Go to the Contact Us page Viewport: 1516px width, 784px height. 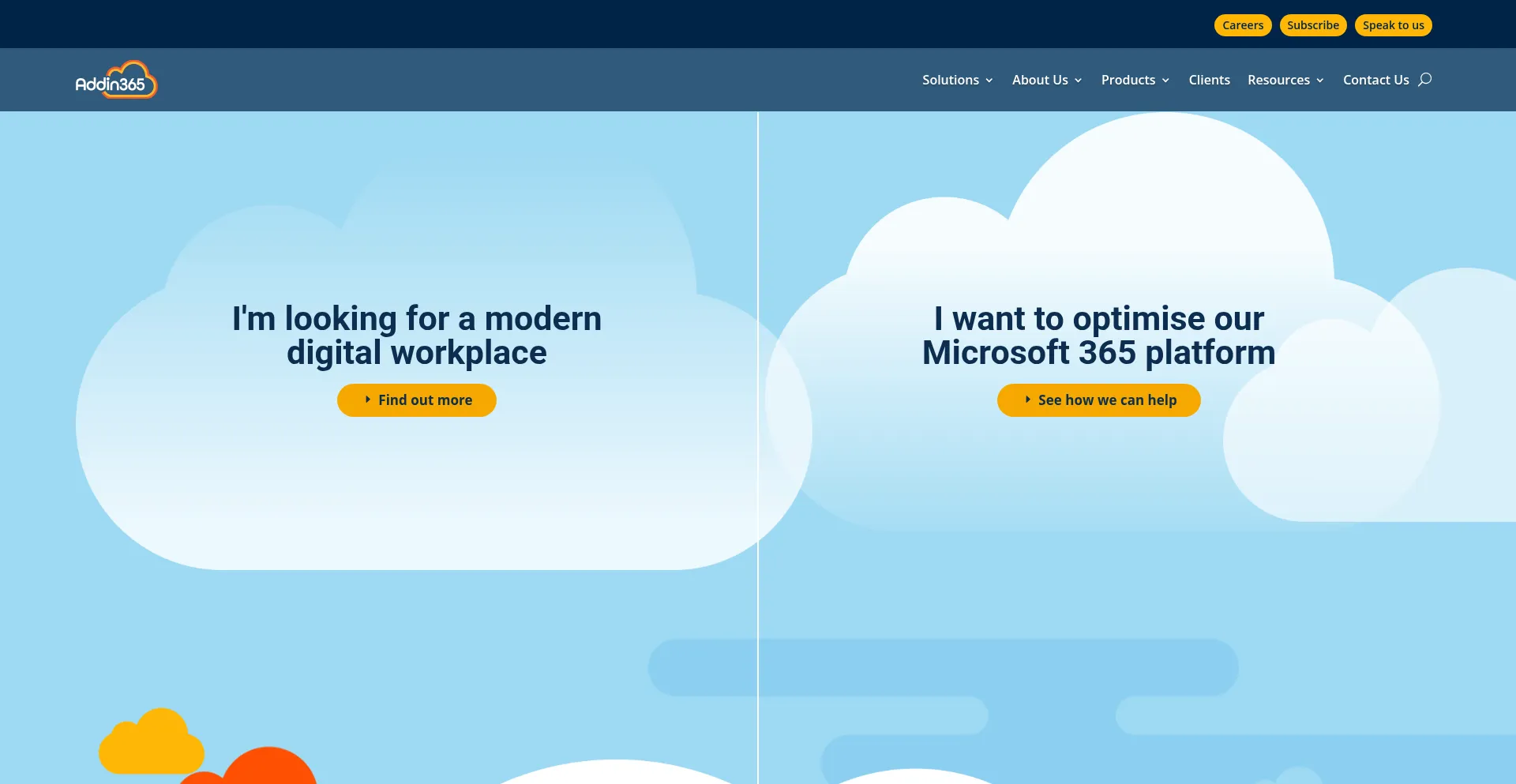[1376, 80]
